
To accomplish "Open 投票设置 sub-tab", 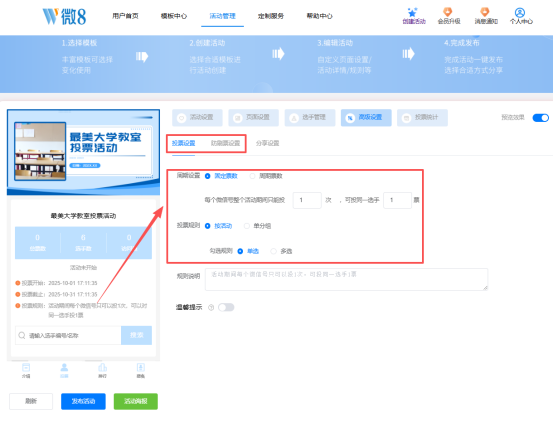I will point(183,143).
